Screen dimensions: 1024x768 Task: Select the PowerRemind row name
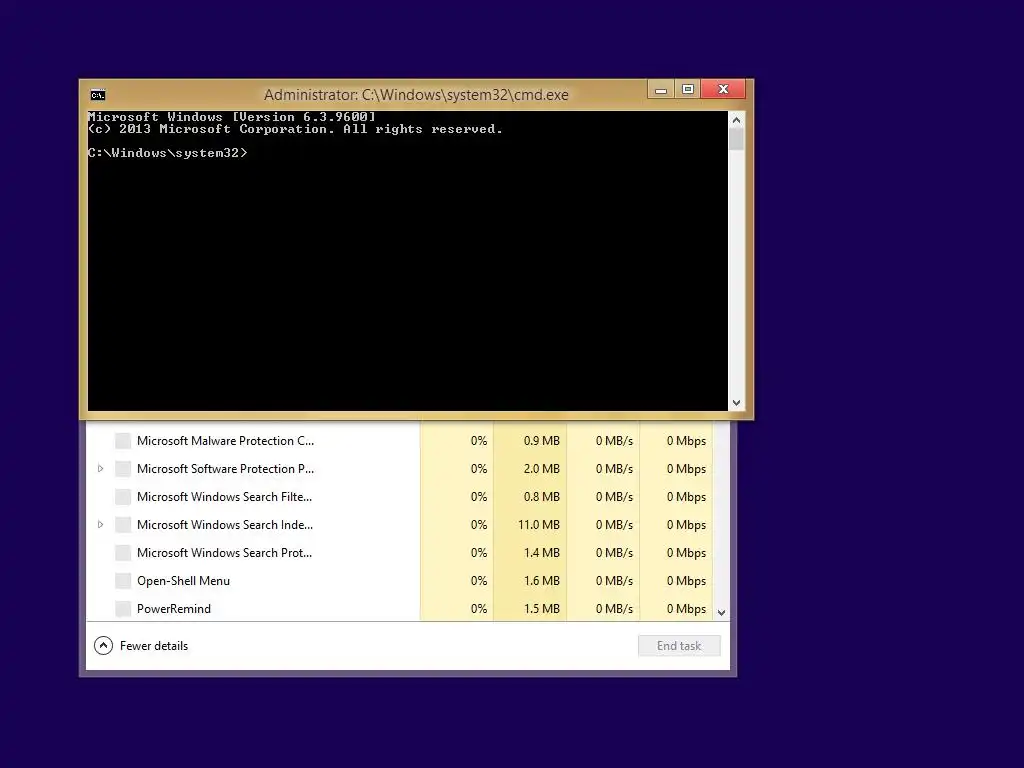174,609
